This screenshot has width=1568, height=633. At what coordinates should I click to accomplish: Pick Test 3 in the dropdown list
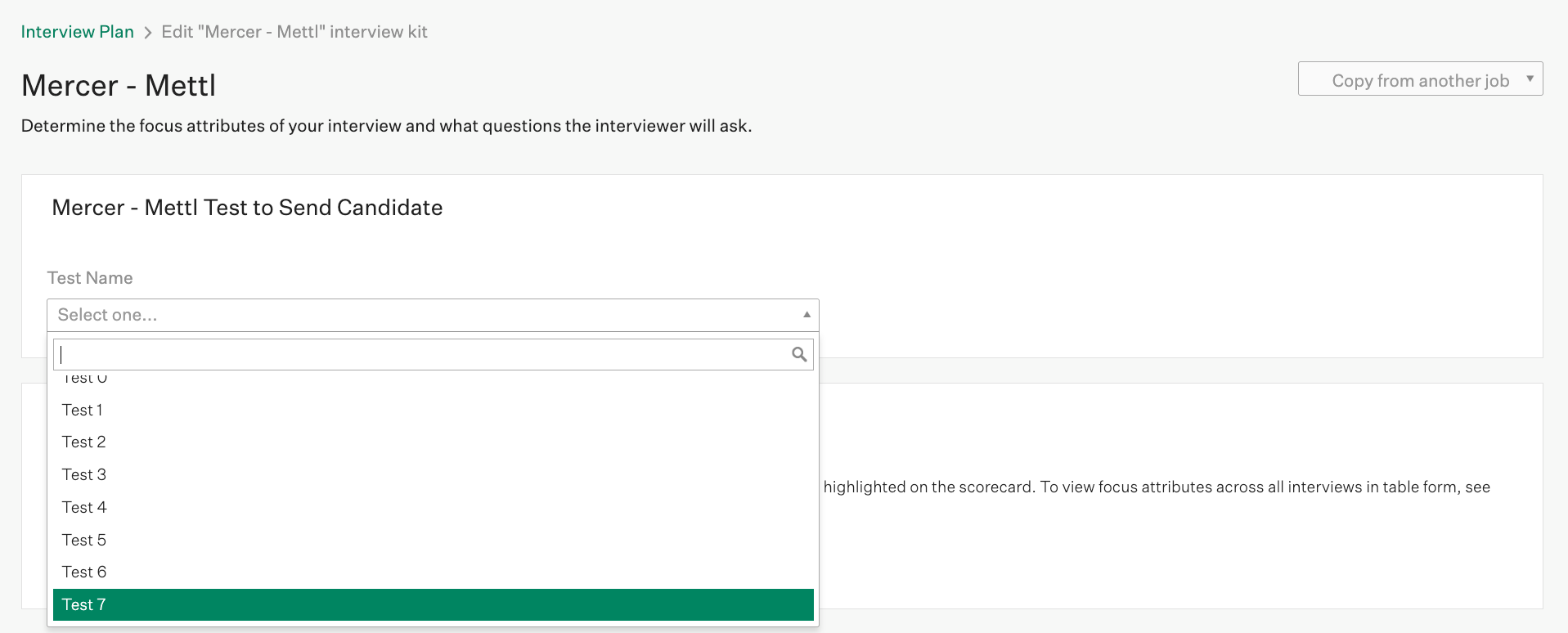84,475
